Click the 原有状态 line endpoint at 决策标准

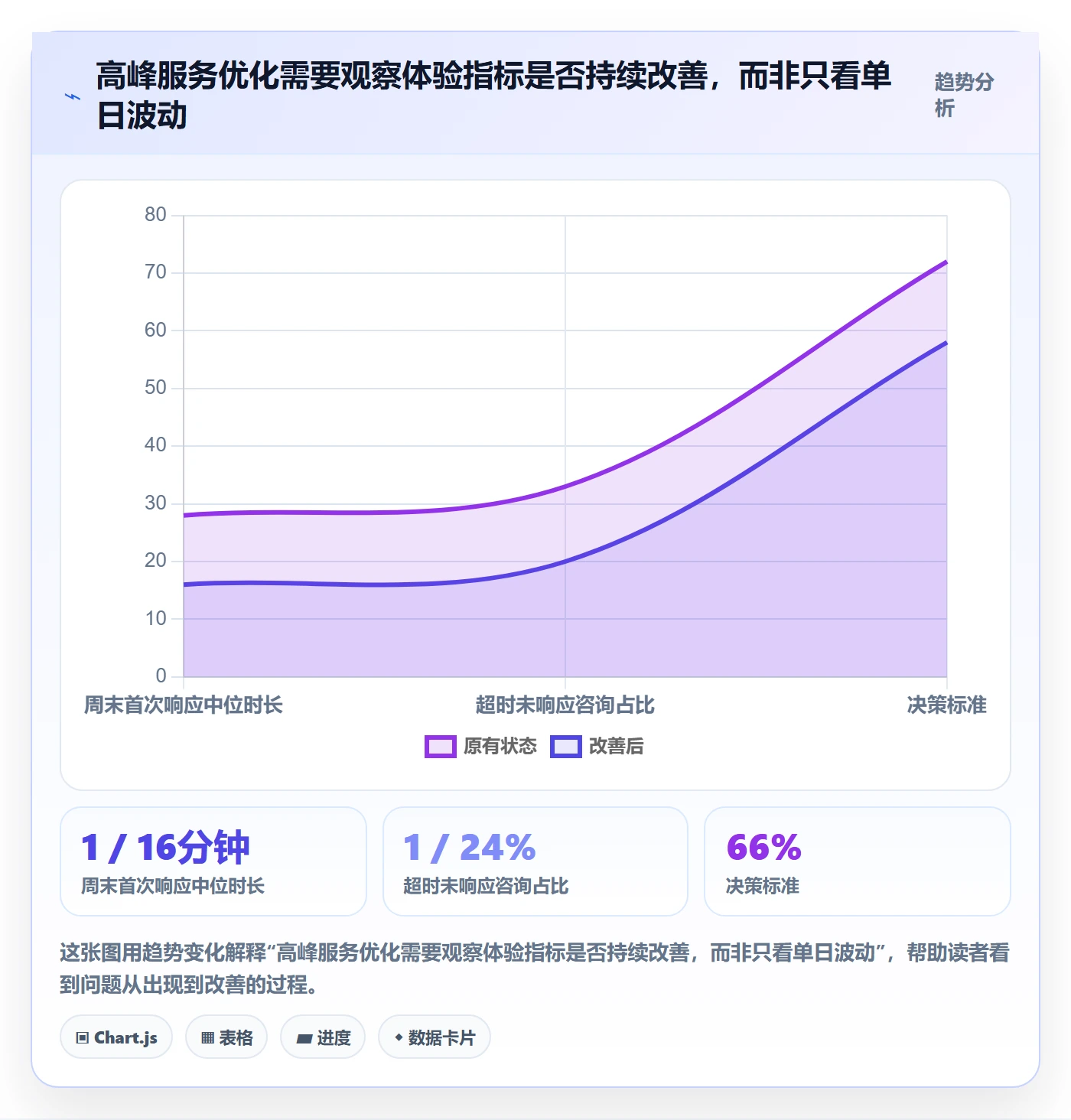946,262
